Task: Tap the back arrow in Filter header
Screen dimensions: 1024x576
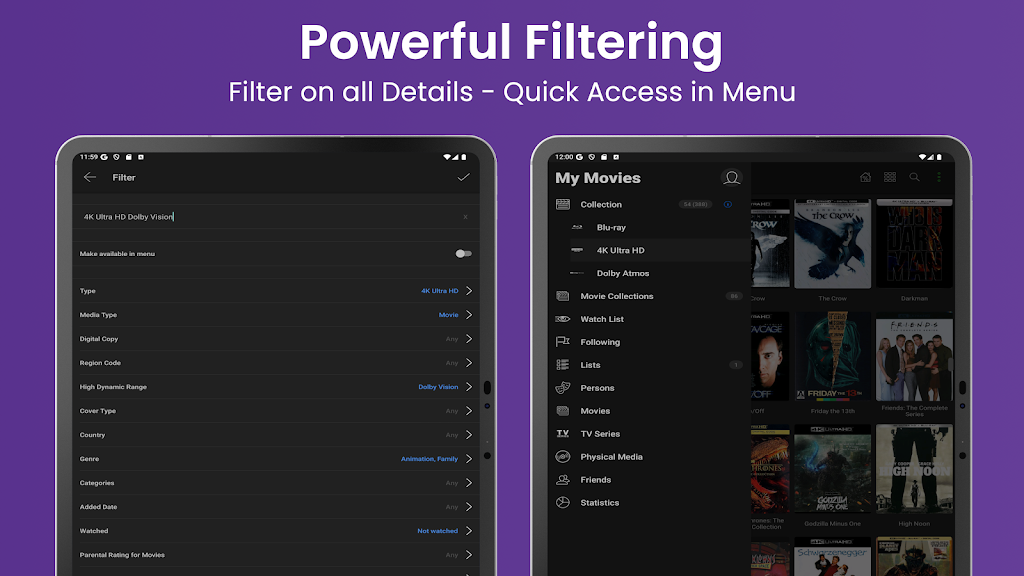Action: coord(90,177)
